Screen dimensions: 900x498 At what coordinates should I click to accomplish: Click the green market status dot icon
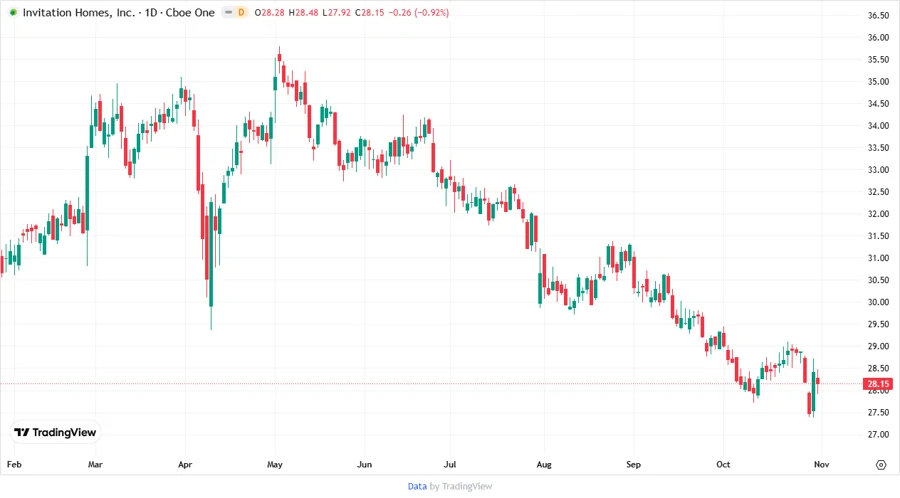pos(13,12)
